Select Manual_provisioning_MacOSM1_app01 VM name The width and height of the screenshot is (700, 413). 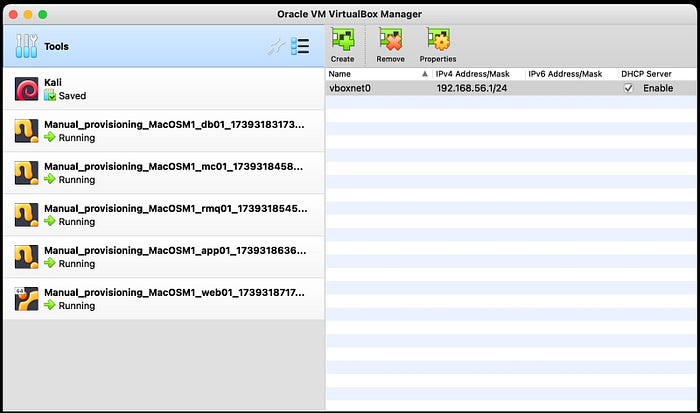click(x=175, y=250)
